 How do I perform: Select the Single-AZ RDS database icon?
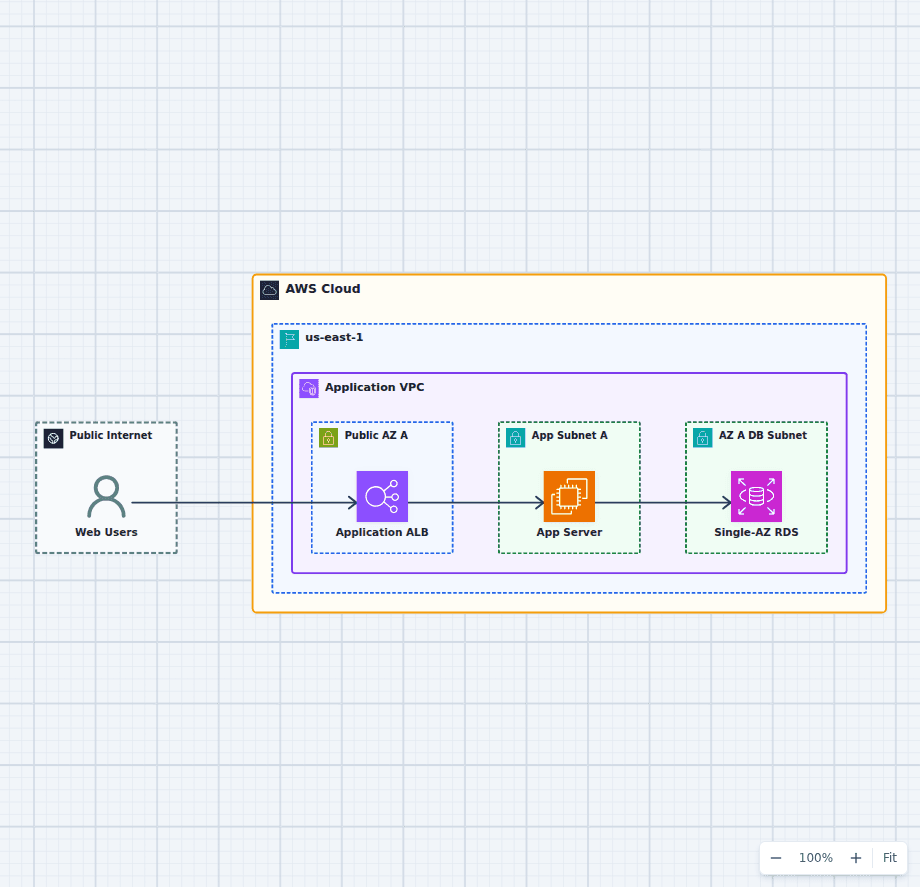click(x=756, y=496)
